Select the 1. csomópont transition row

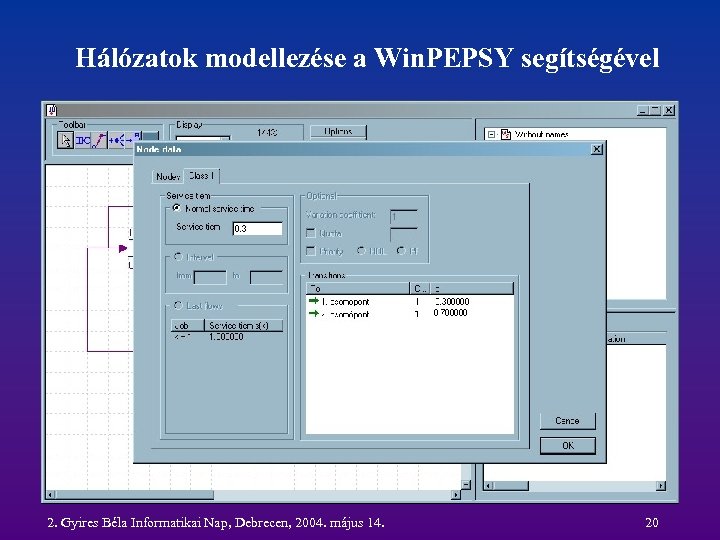tap(410, 302)
